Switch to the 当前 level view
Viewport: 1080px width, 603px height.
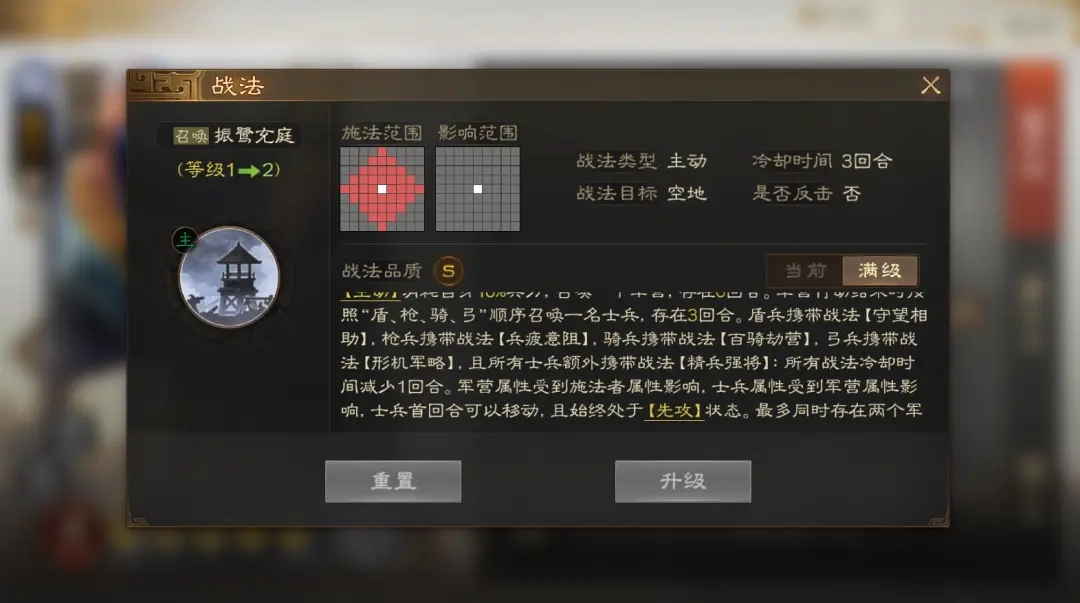tap(805, 270)
